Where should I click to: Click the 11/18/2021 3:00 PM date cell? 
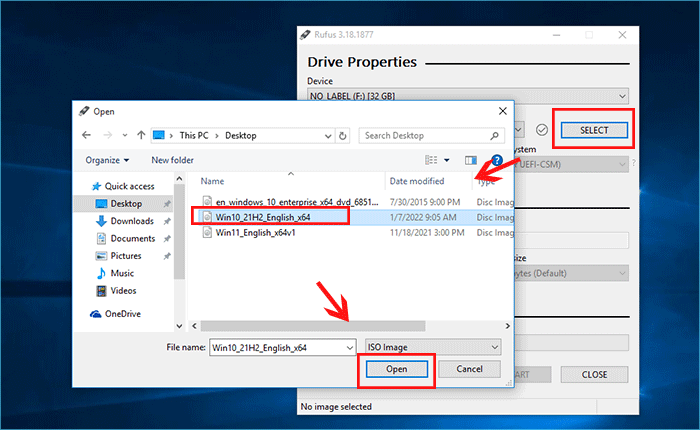tap(427, 233)
